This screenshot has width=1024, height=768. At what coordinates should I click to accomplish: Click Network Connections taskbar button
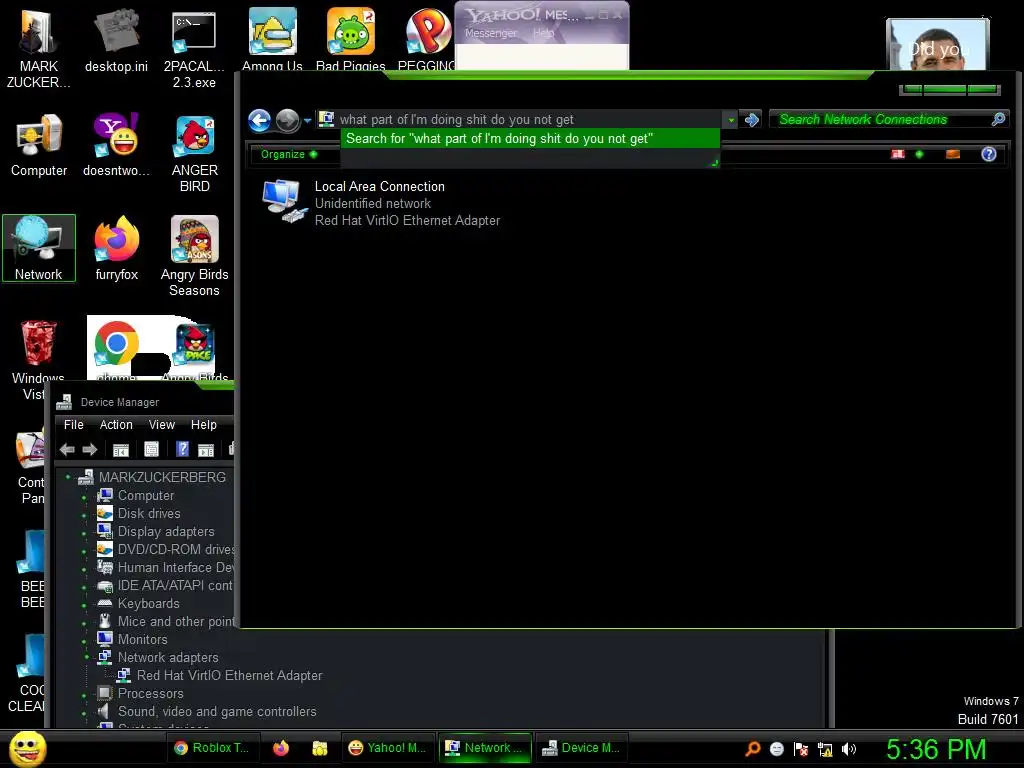[485, 748]
